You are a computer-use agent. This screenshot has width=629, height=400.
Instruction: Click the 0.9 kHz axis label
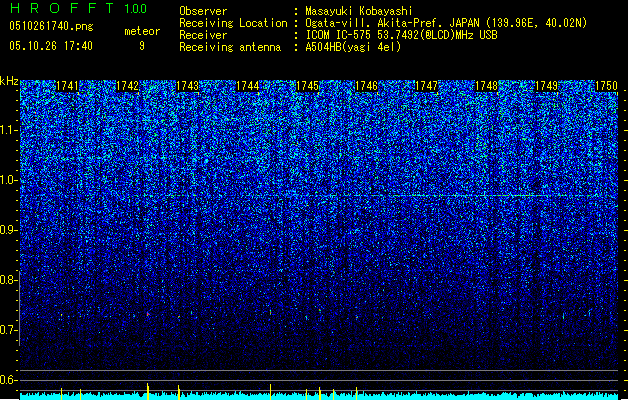9,230
